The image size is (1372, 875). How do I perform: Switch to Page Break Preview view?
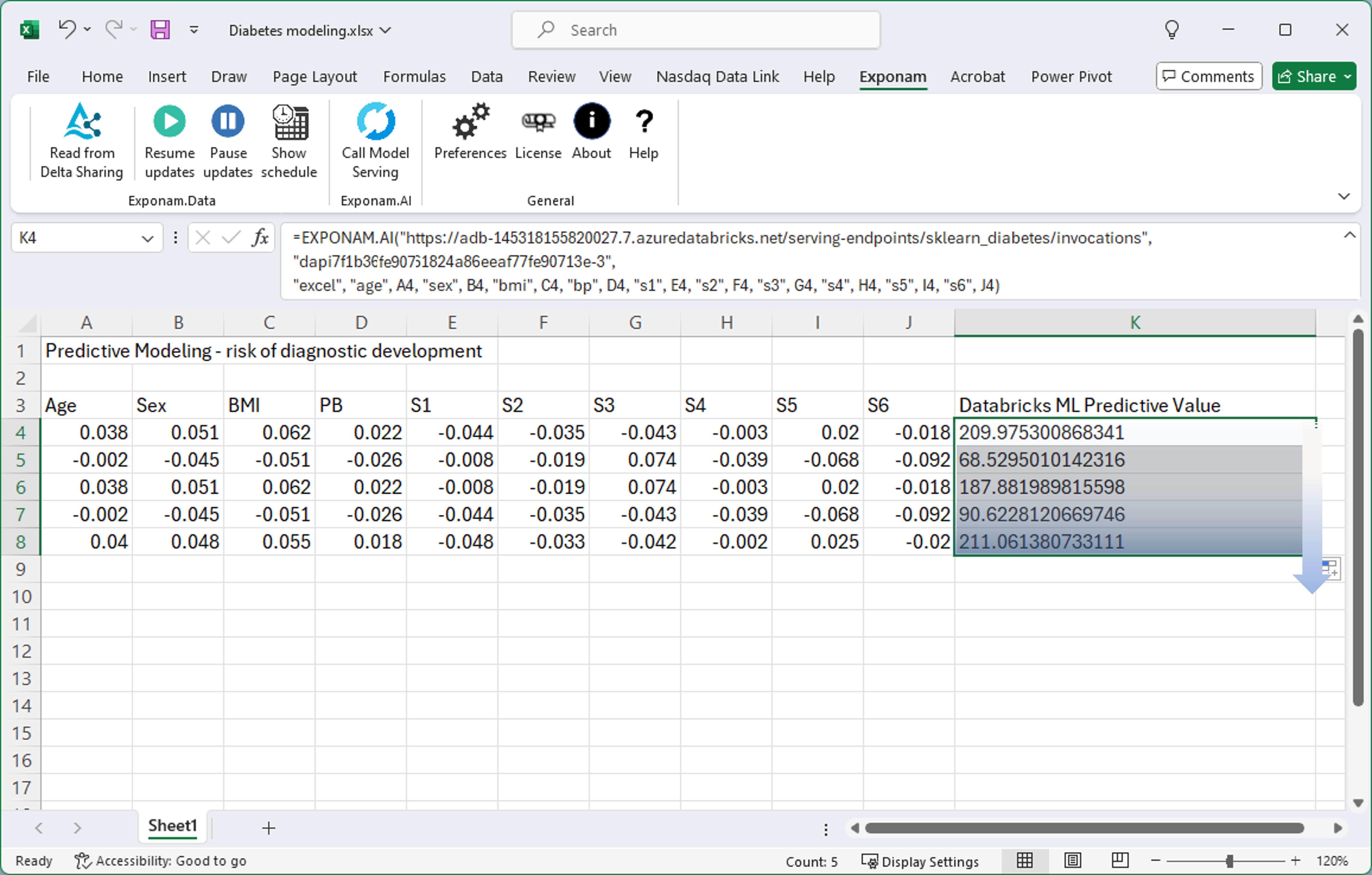[x=1120, y=860]
